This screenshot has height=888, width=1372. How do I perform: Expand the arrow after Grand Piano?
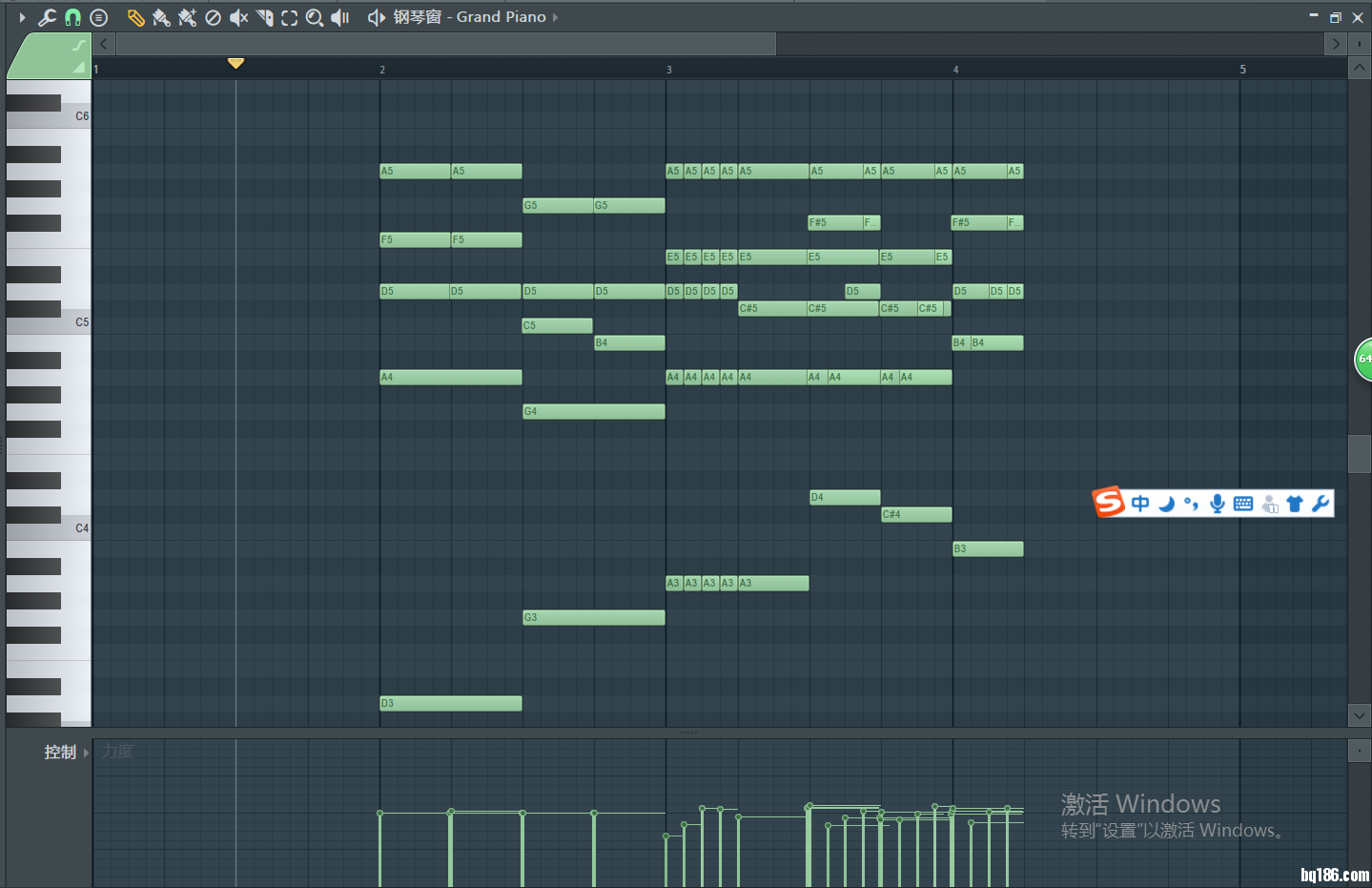coord(555,17)
